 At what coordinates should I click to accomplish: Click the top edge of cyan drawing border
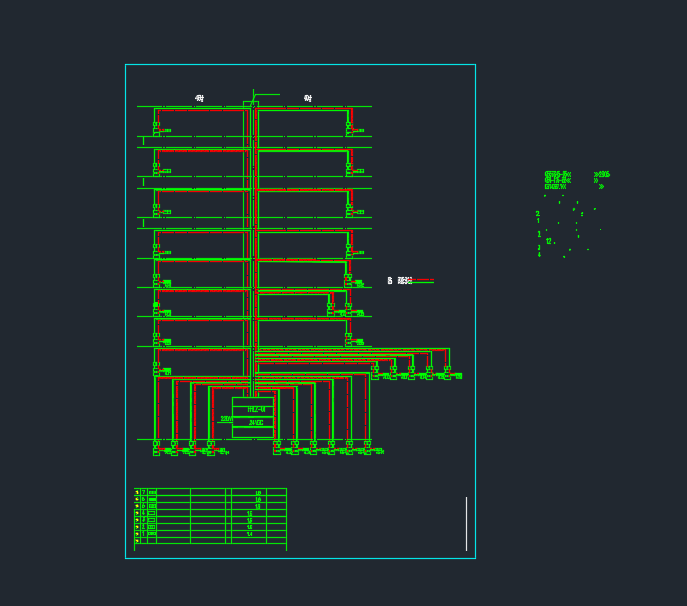300,65
